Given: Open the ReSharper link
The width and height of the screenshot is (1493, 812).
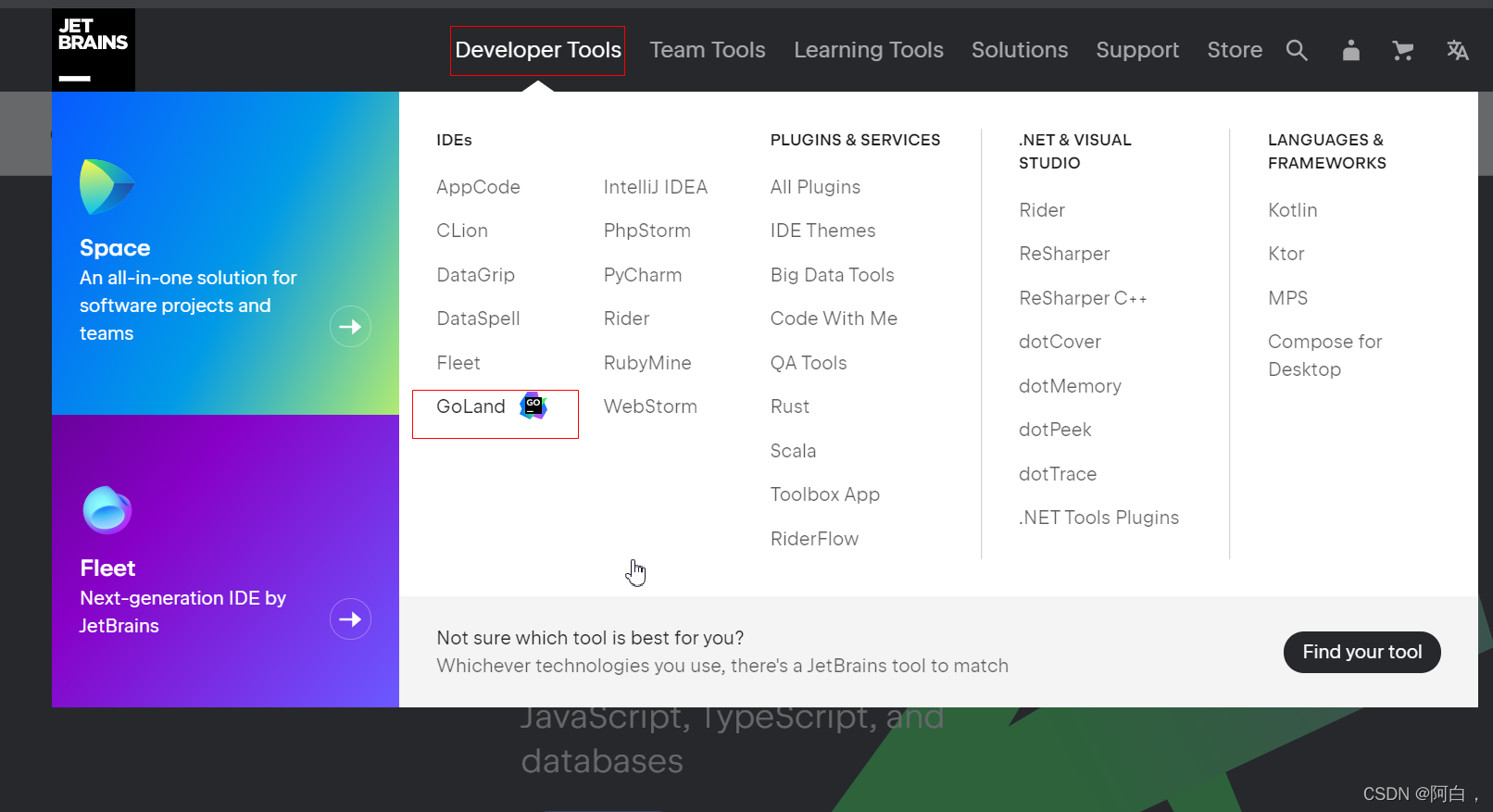Looking at the screenshot, I should coord(1064,254).
